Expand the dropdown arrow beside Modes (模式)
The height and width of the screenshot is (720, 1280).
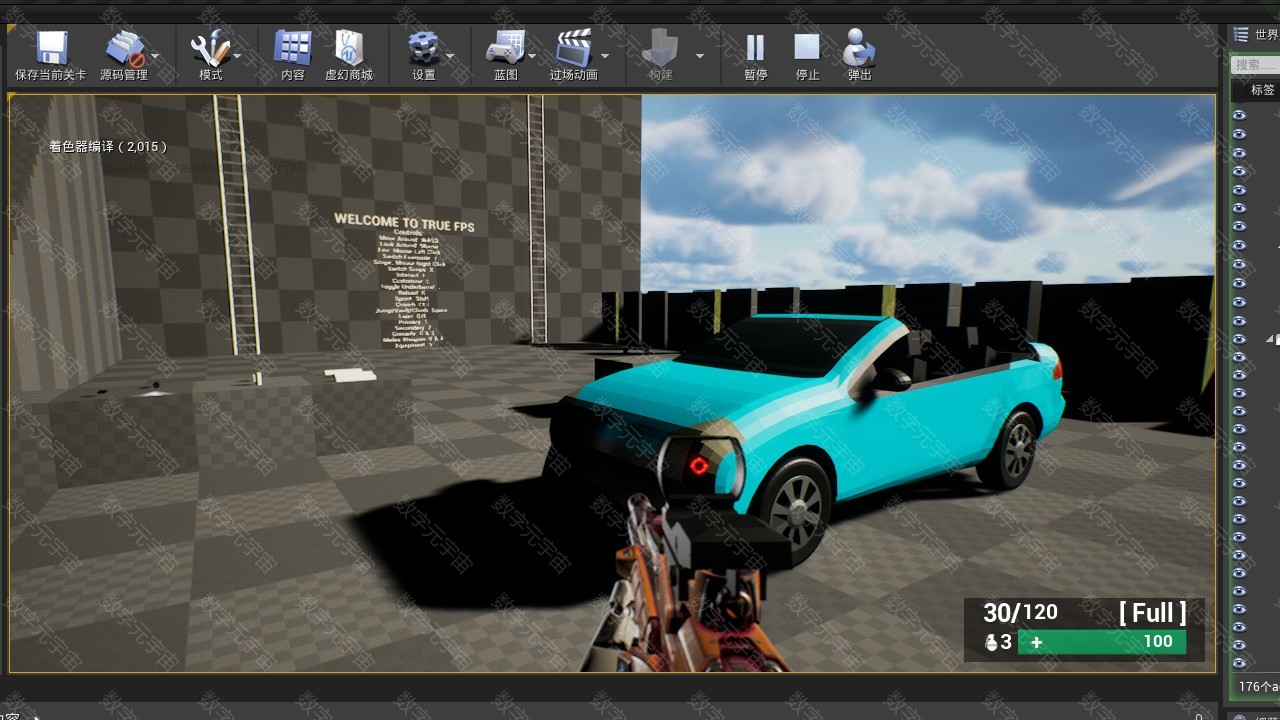(x=238, y=56)
